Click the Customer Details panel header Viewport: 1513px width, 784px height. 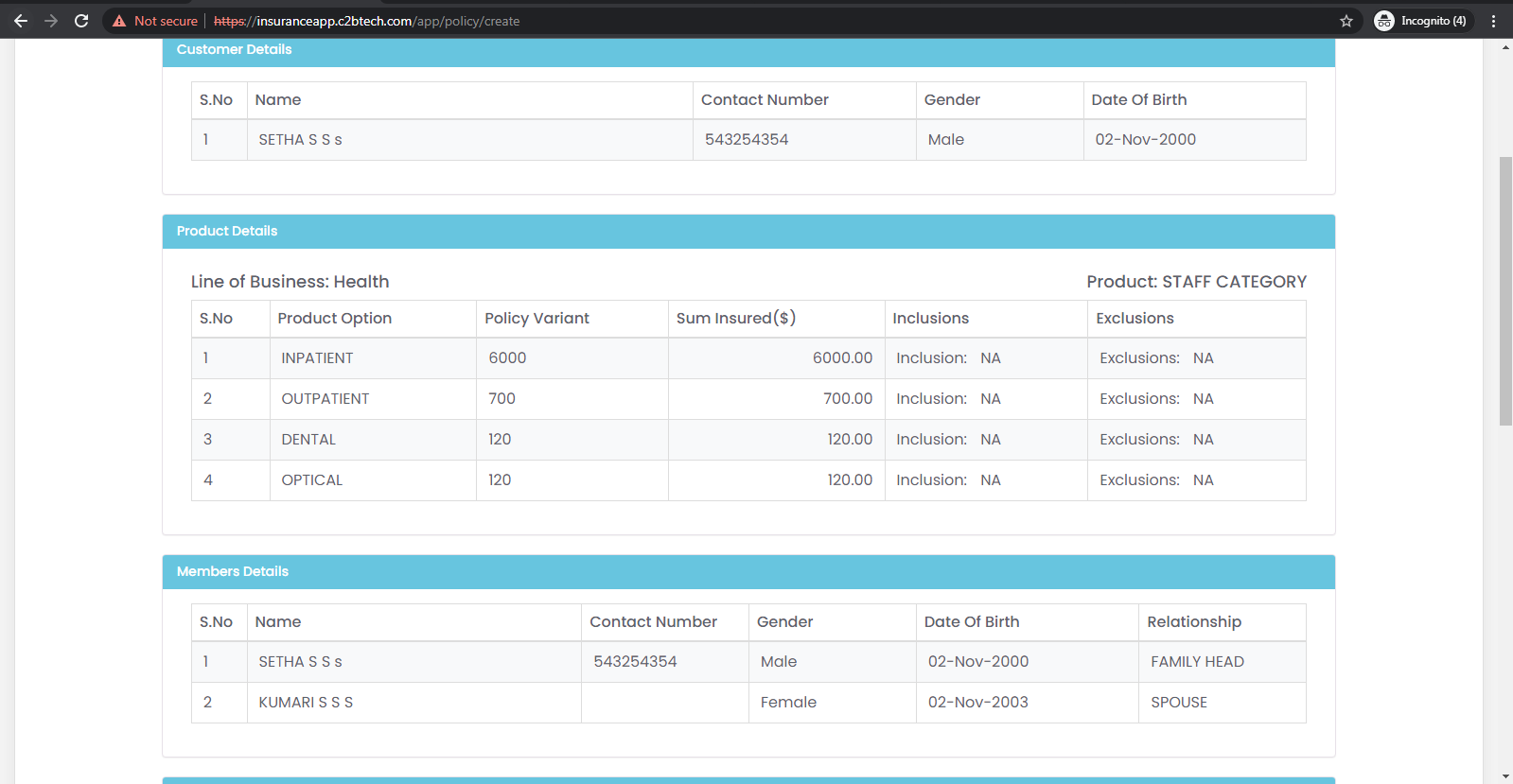tap(748, 52)
